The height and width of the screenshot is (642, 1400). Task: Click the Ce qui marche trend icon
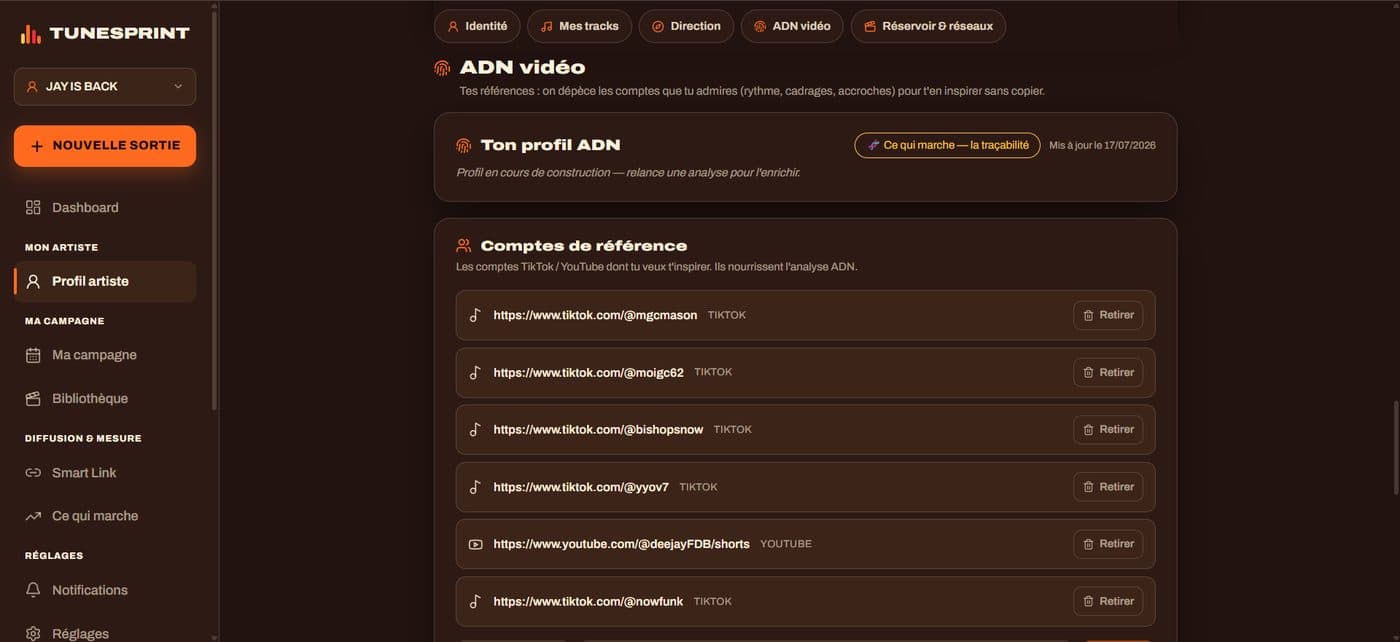tap(33, 516)
